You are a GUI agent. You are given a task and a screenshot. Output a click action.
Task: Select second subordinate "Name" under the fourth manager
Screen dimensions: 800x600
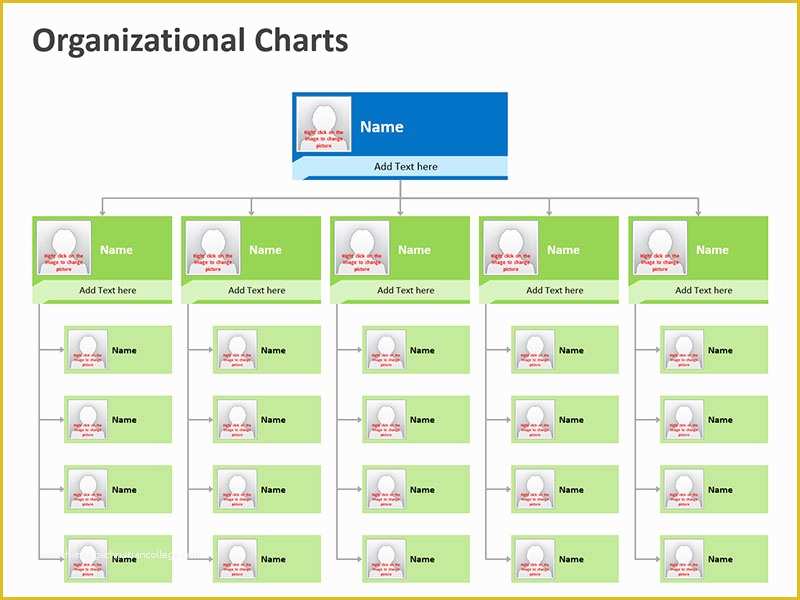click(x=571, y=420)
